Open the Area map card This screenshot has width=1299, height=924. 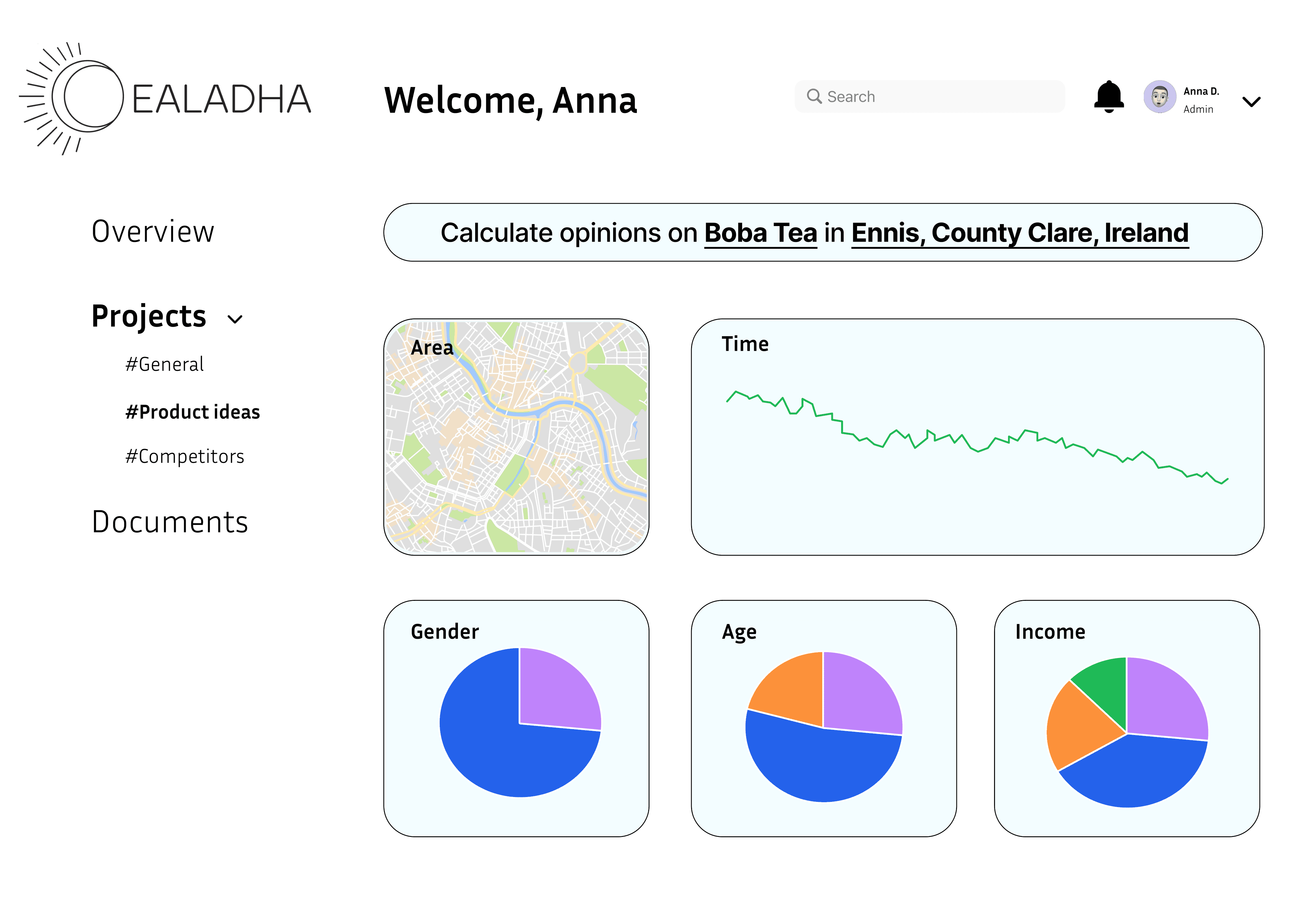click(x=516, y=437)
